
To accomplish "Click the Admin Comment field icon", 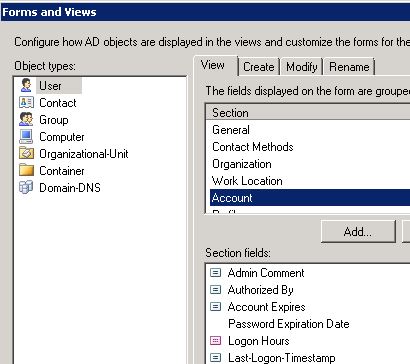I will tap(216, 273).
